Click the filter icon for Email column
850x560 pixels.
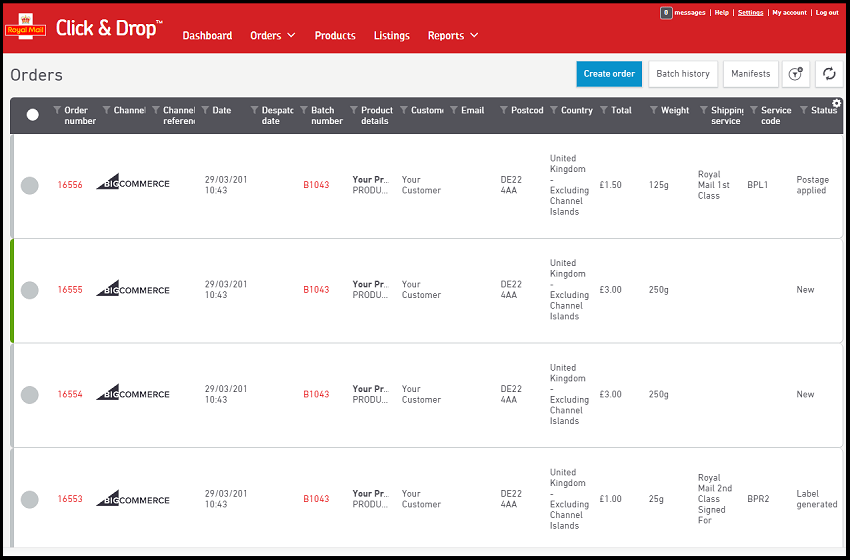[454, 110]
